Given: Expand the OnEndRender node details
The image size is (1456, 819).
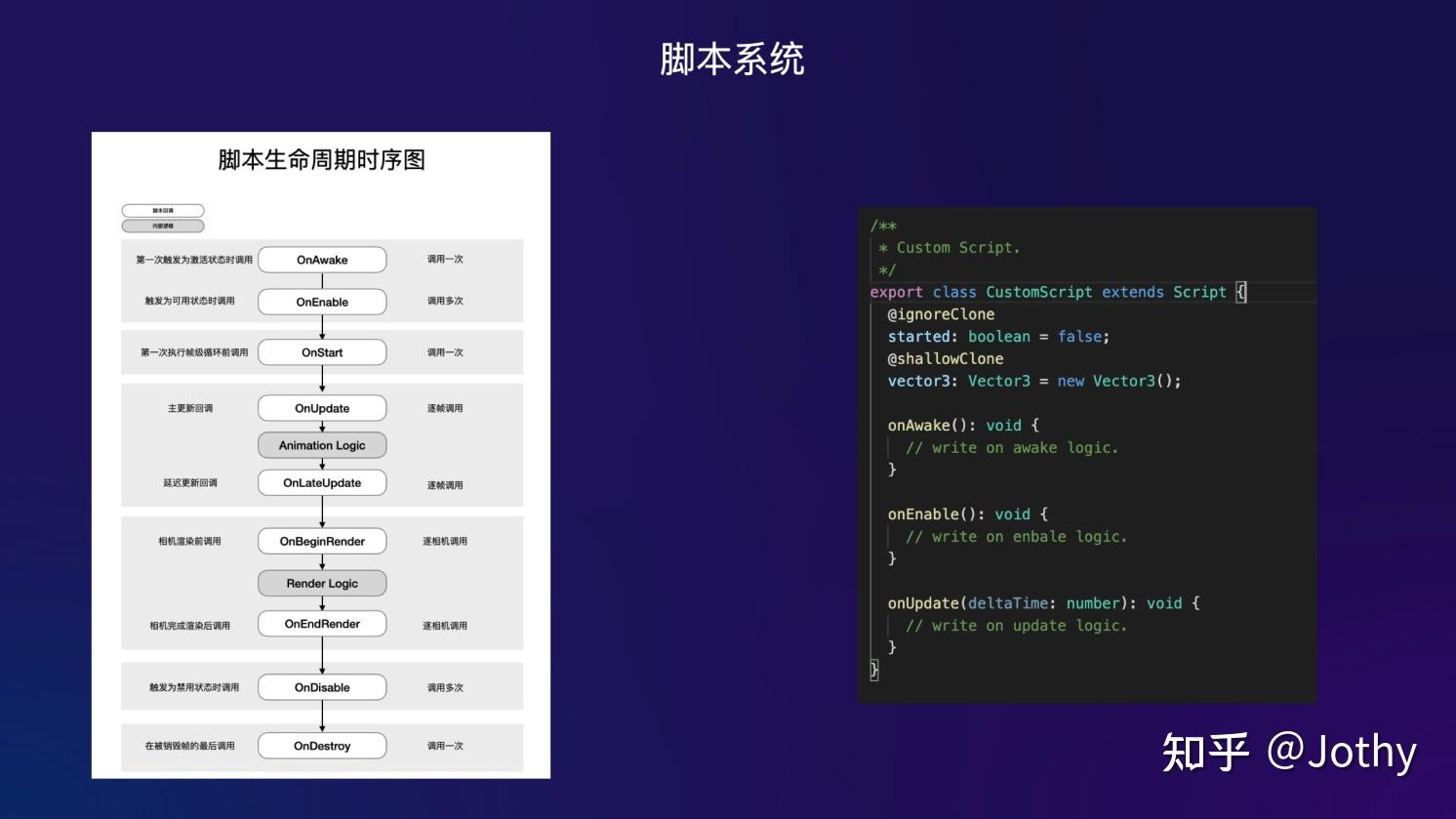Looking at the screenshot, I should tap(322, 624).
